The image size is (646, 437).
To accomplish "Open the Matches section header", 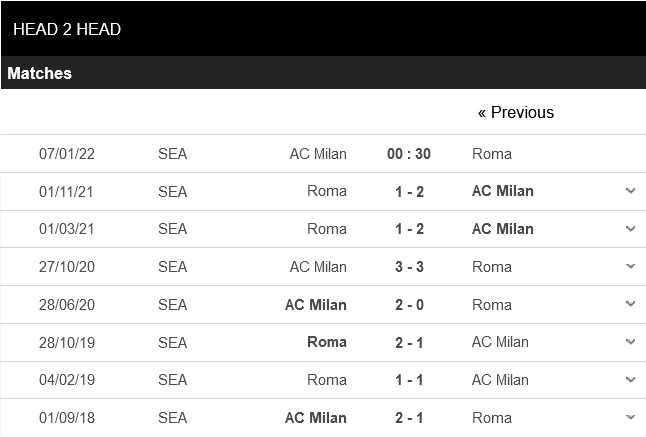I will (40, 73).
